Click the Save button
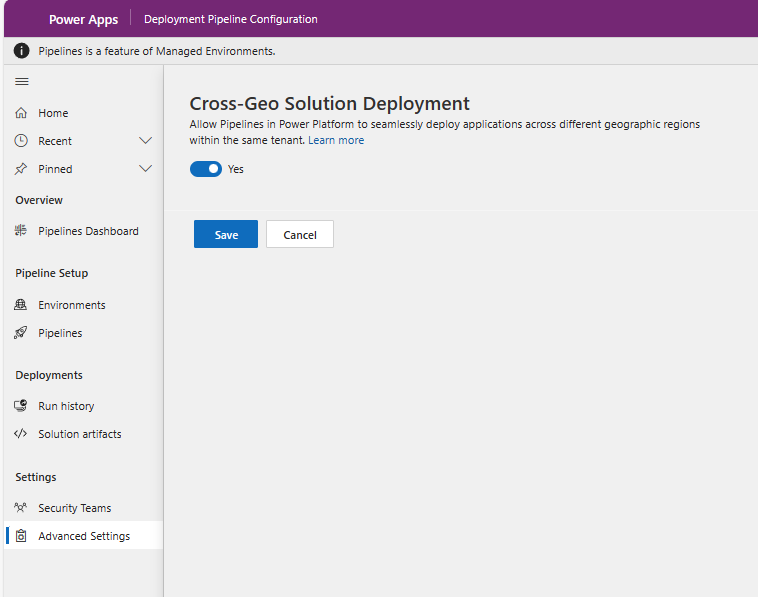This screenshot has height=597, width=758. click(x=226, y=234)
